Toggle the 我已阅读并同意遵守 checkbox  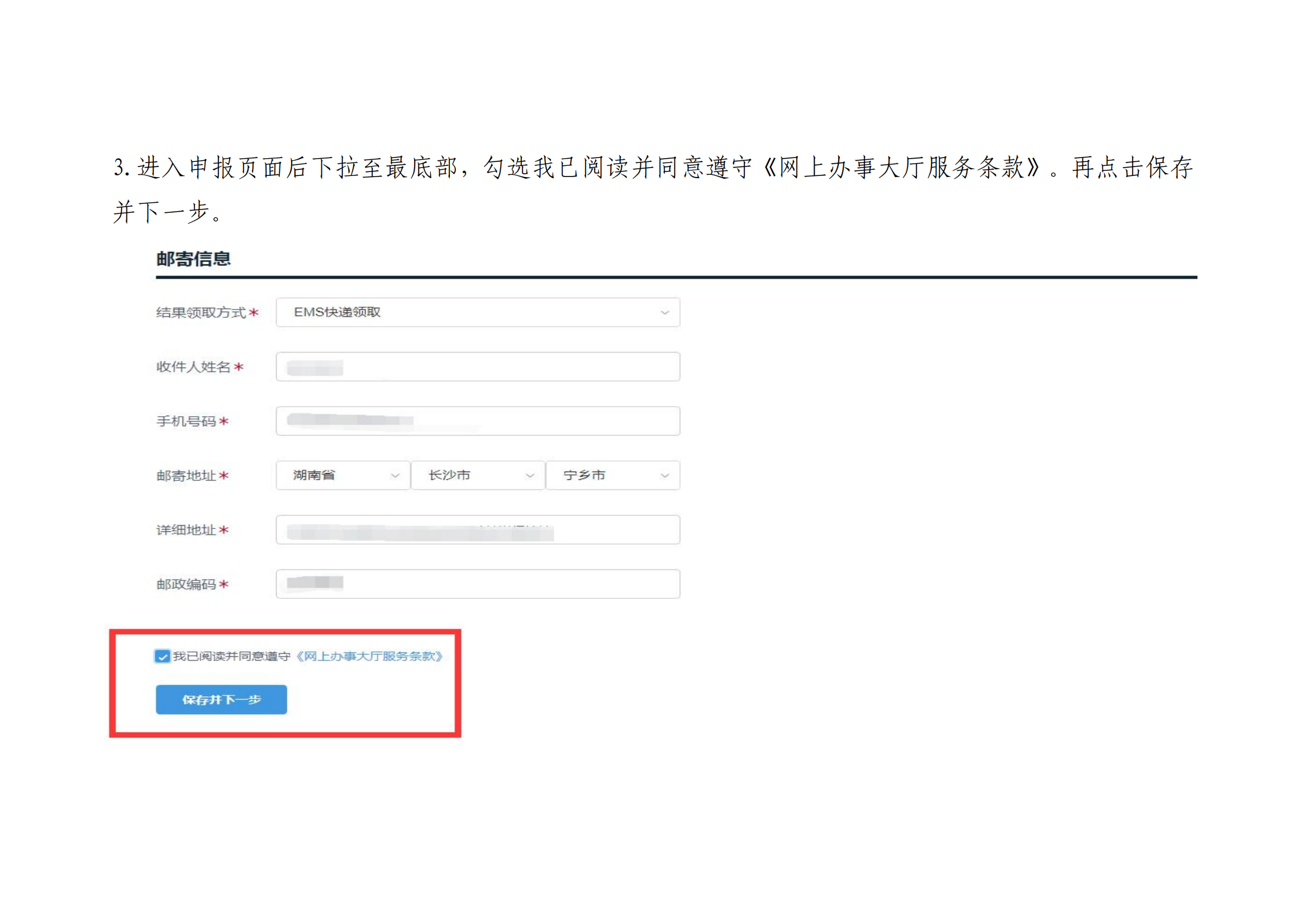(162, 656)
